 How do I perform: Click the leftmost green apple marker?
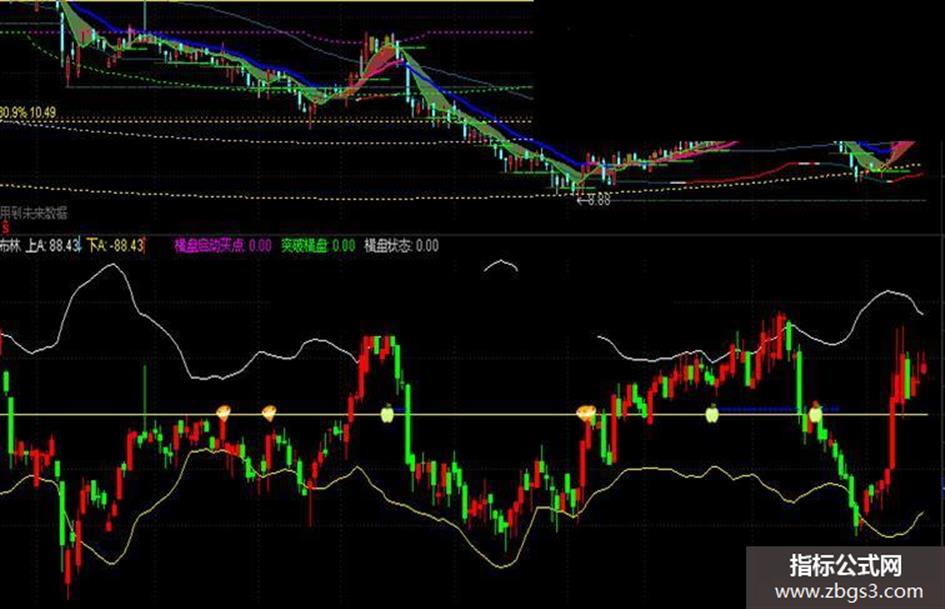[387, 413]
